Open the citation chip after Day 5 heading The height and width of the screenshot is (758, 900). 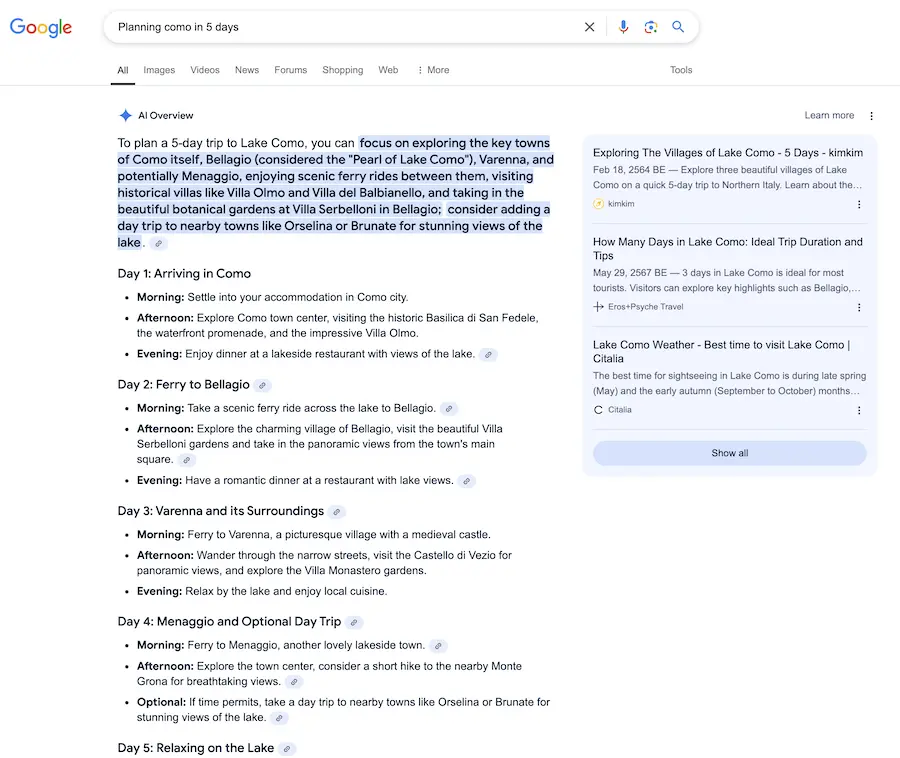[x=287, y=747]
